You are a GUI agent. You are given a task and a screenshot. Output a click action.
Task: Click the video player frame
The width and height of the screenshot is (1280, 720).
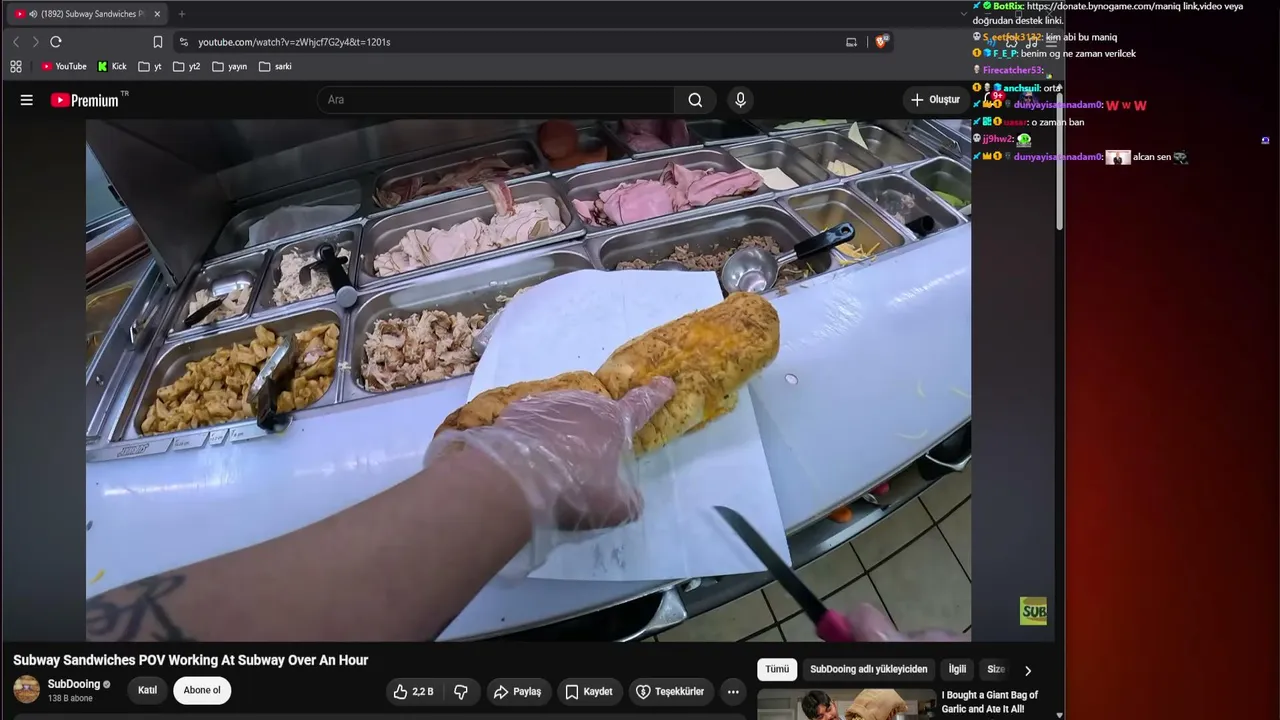click(528, 380)
